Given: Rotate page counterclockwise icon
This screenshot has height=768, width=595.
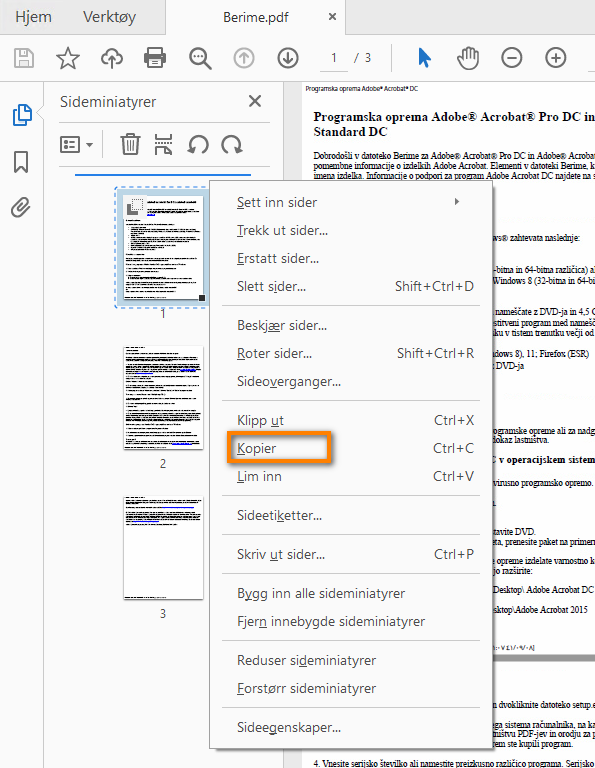Looking at the screenshot, I should (198, 144).
